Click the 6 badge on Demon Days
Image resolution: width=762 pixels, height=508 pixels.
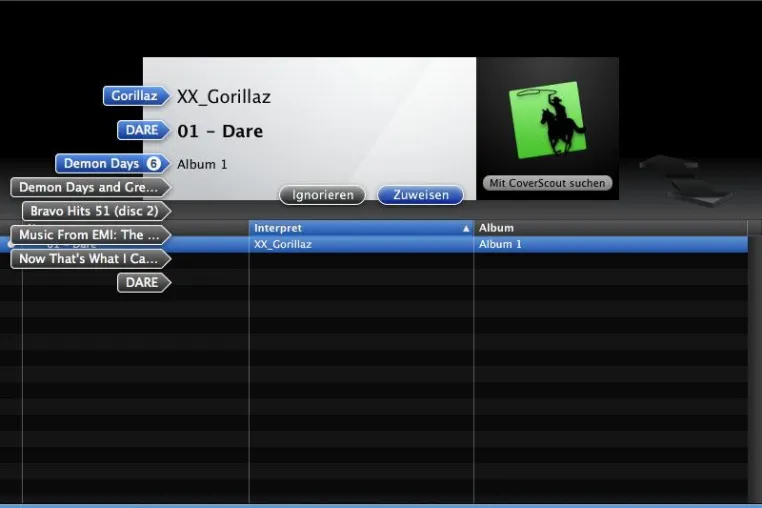[x=154, y=164]
